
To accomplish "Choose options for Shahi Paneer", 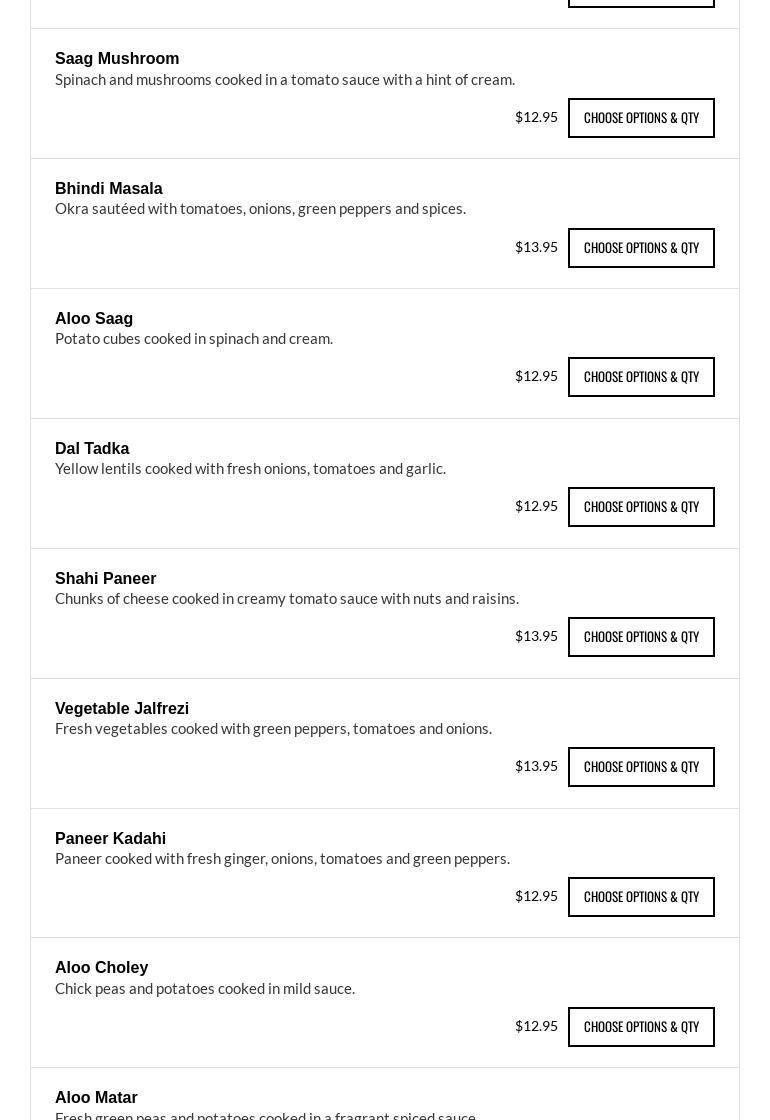I will tap(641, 637).
